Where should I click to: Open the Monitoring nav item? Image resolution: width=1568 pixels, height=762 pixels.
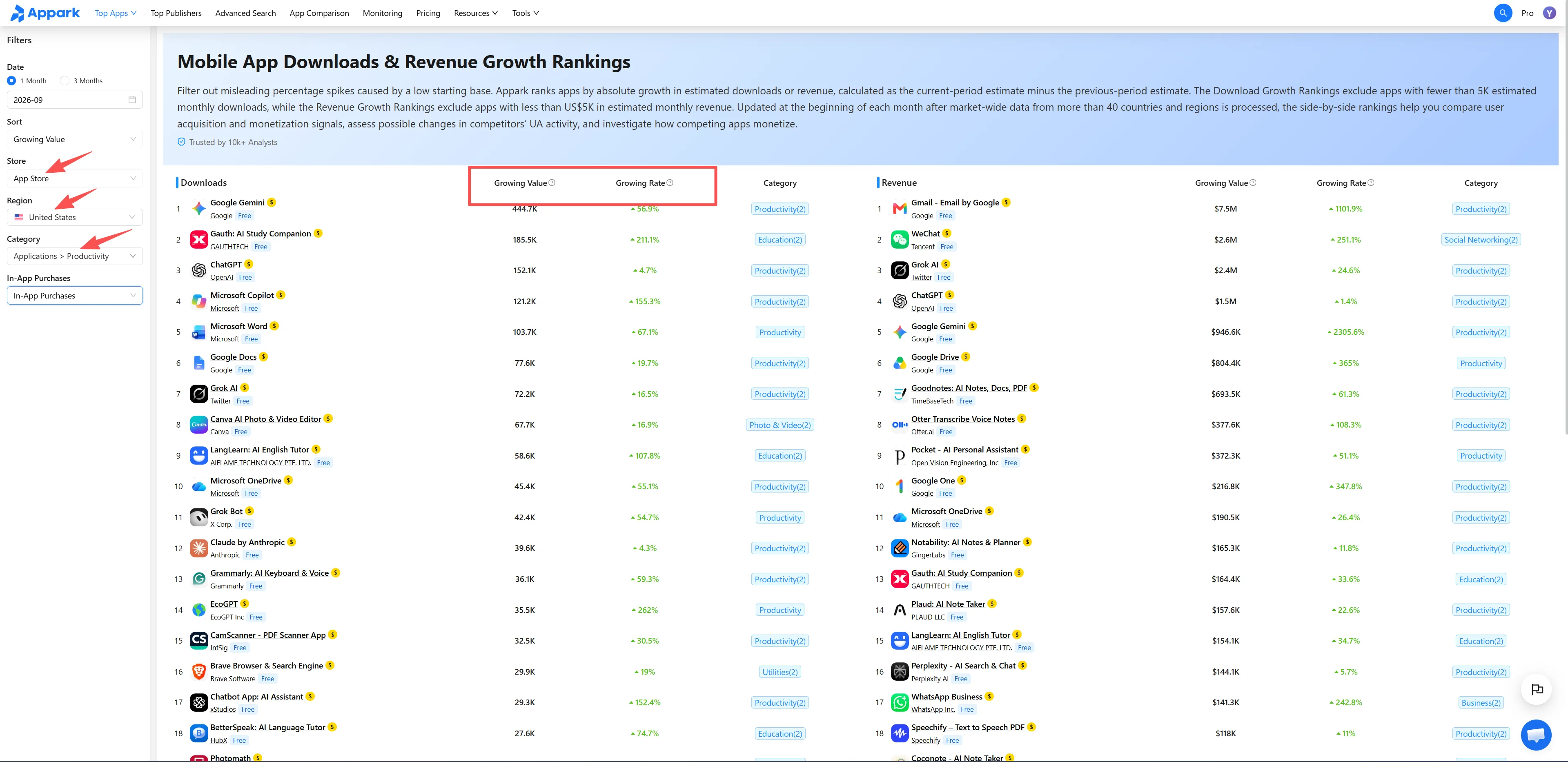click(x=382, y=13)
